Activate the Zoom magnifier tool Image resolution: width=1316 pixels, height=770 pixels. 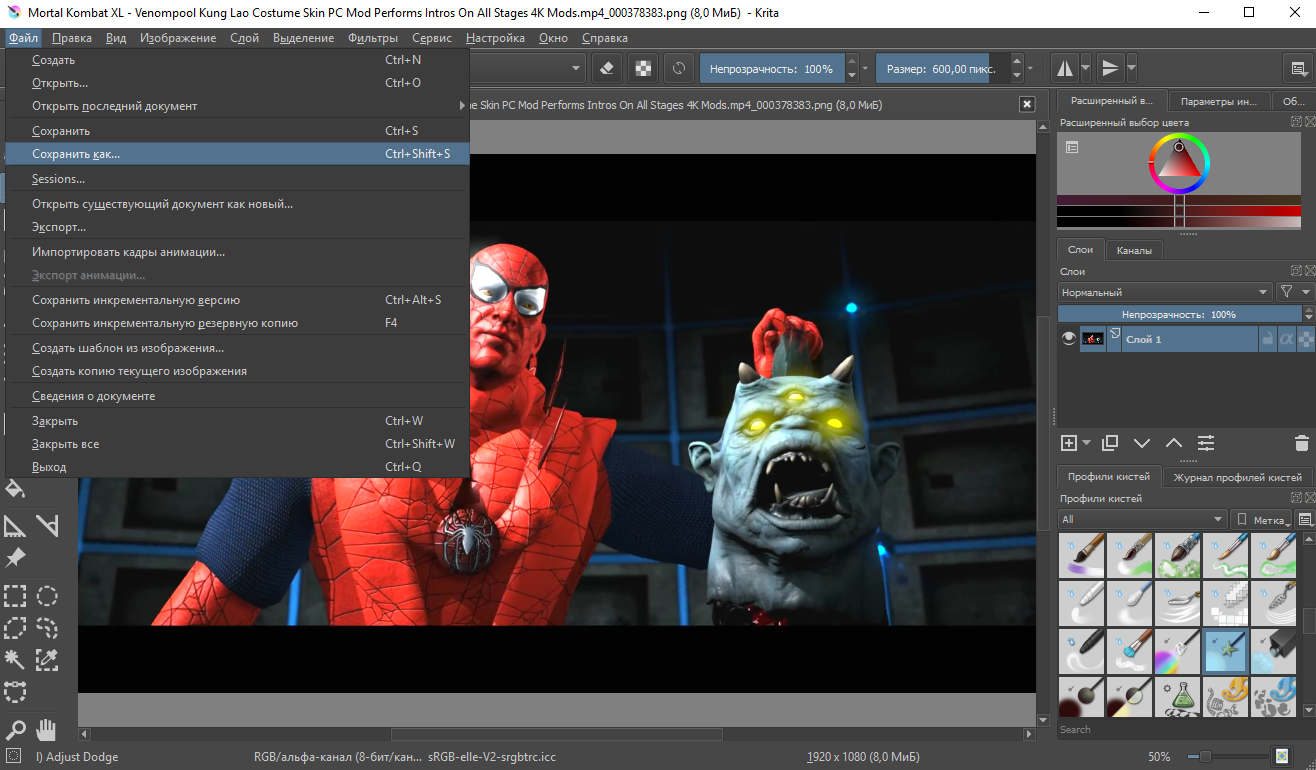click(15, 730)
